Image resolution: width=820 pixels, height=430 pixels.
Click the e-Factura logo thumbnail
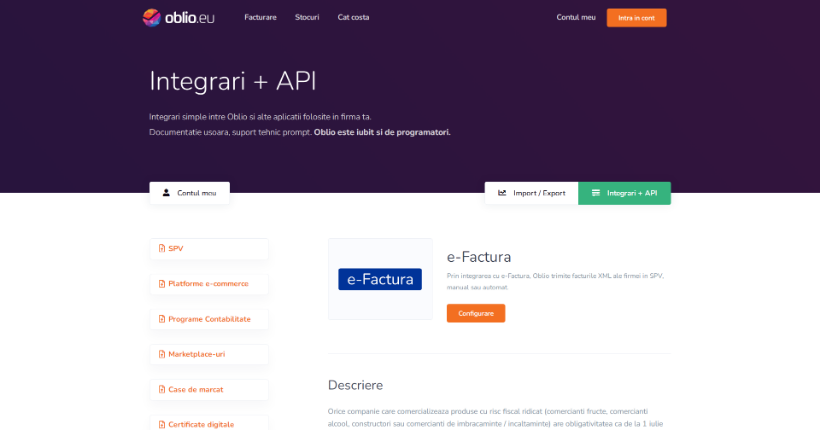380,279
